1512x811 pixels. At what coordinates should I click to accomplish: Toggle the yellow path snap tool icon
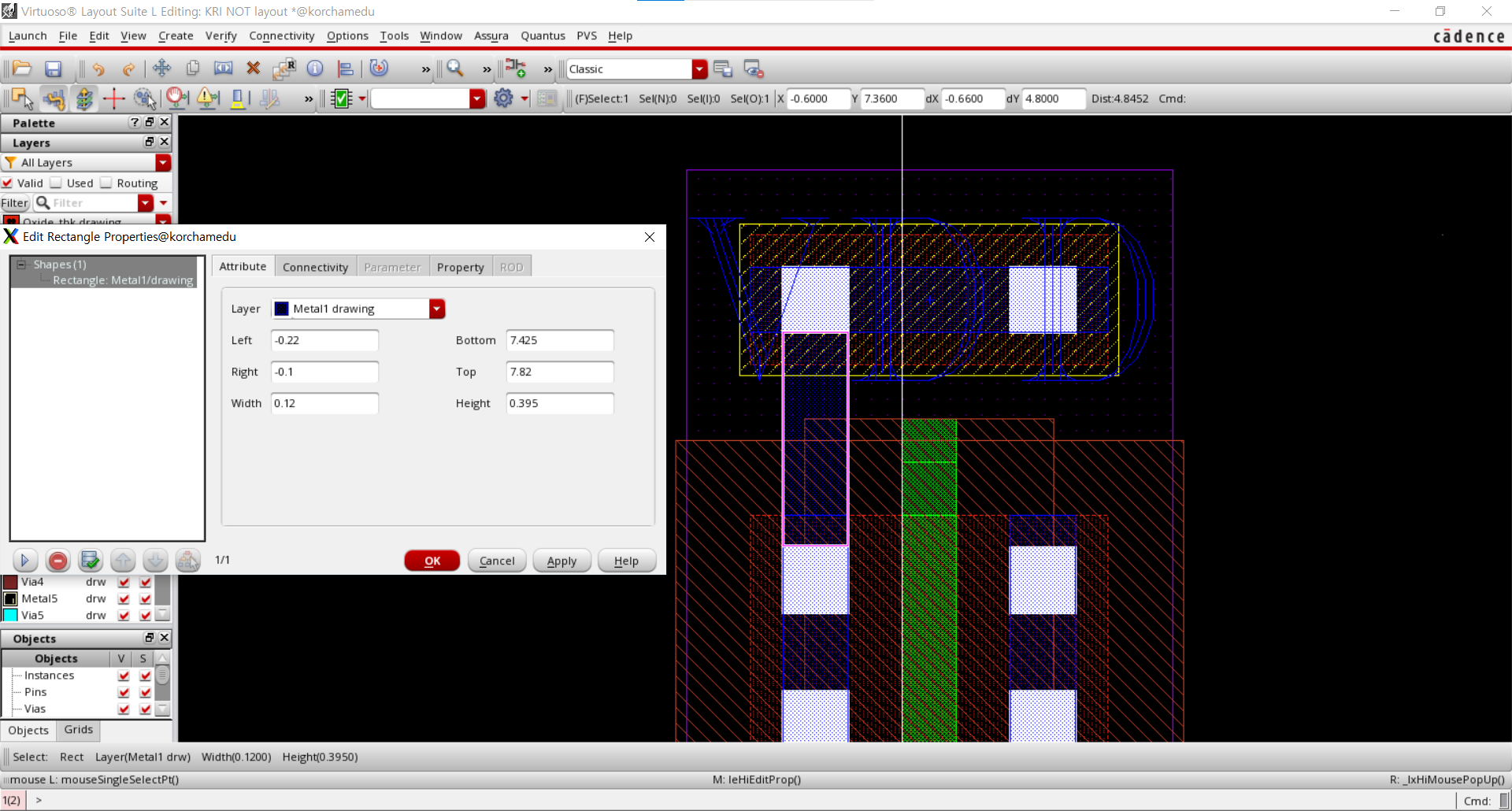(54, 98)
